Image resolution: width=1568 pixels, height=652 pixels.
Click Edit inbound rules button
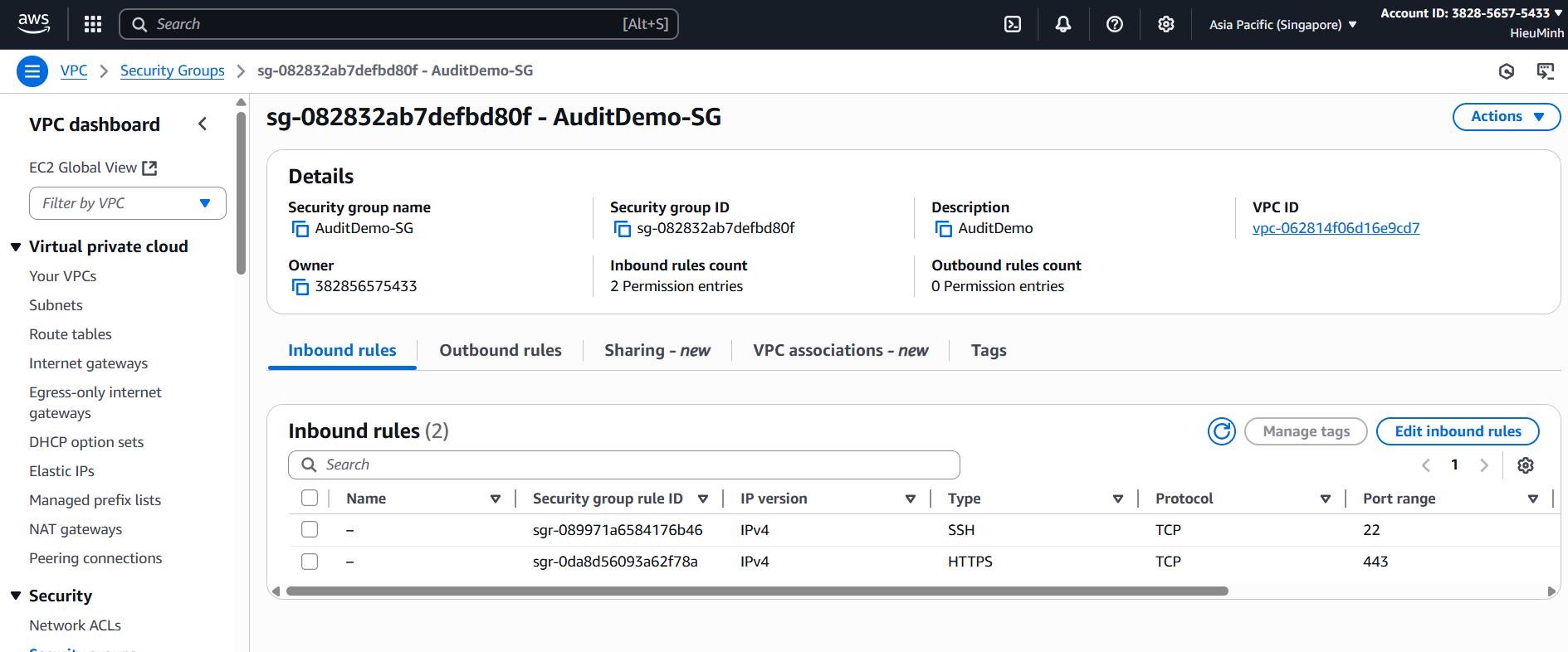click(x=1458, y=431)
